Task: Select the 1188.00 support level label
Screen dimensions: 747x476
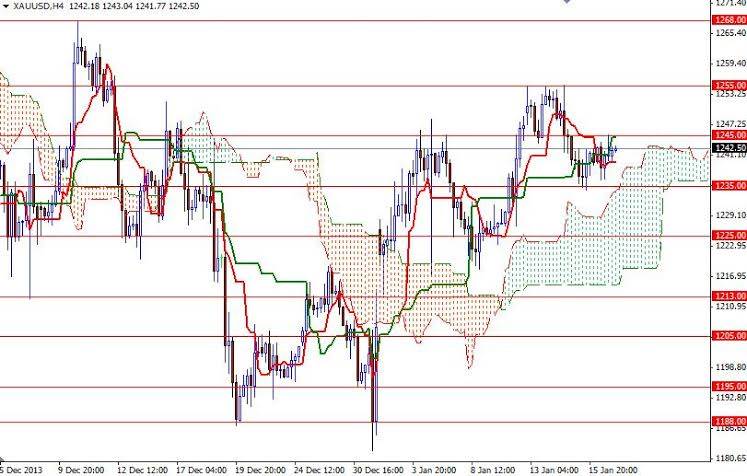Action: point(729,421)
